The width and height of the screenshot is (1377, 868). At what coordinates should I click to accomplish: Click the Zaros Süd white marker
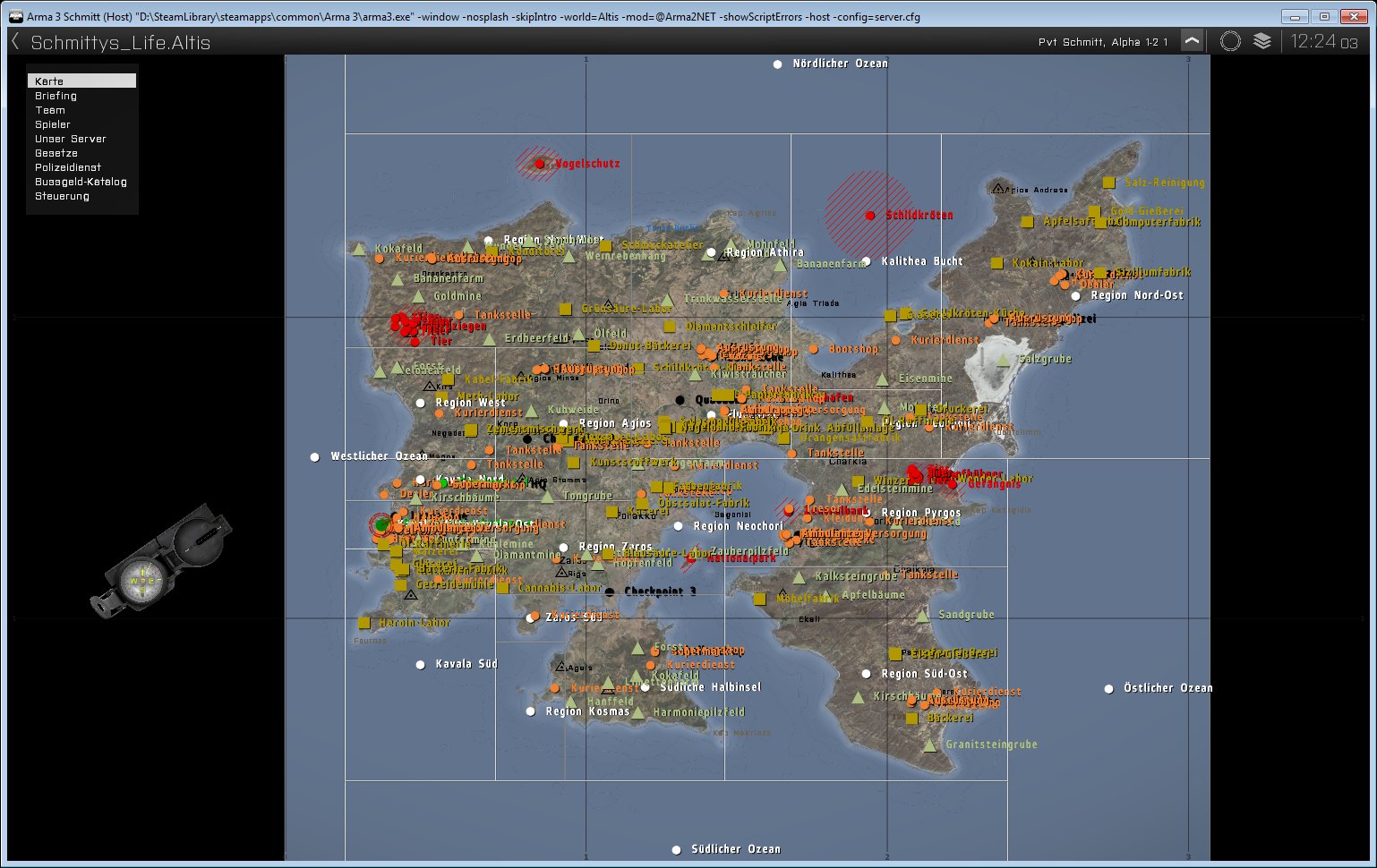(530, 618)
